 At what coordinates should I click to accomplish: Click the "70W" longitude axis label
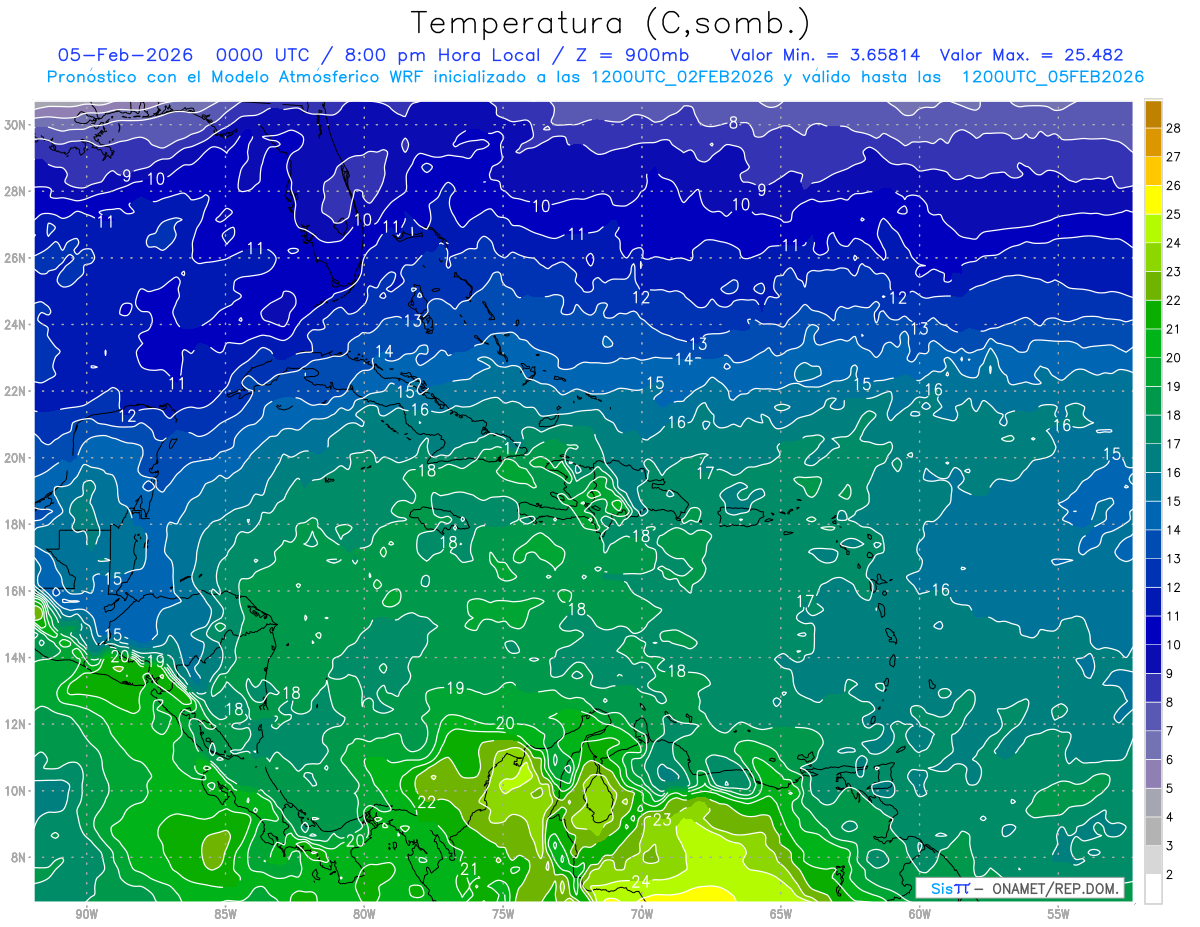coord(642,914)
